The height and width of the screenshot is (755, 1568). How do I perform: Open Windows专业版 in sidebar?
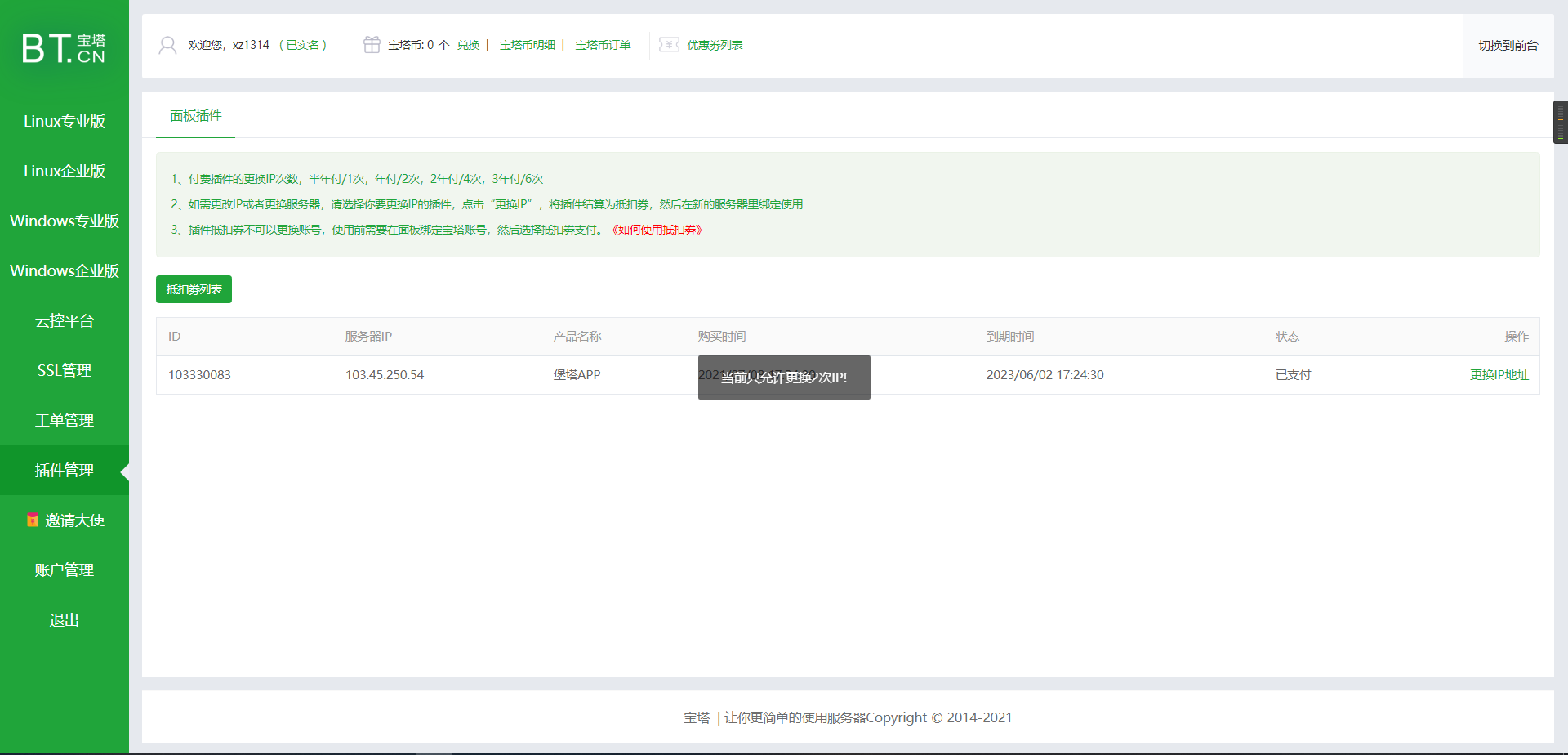[65, 221]
